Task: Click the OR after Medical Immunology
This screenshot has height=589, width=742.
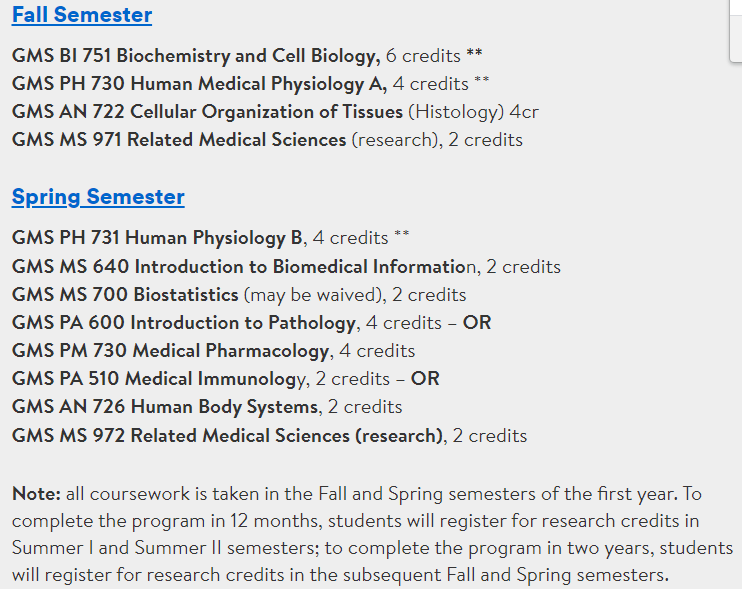Action: pyautogui.click(x=425, y=379)
